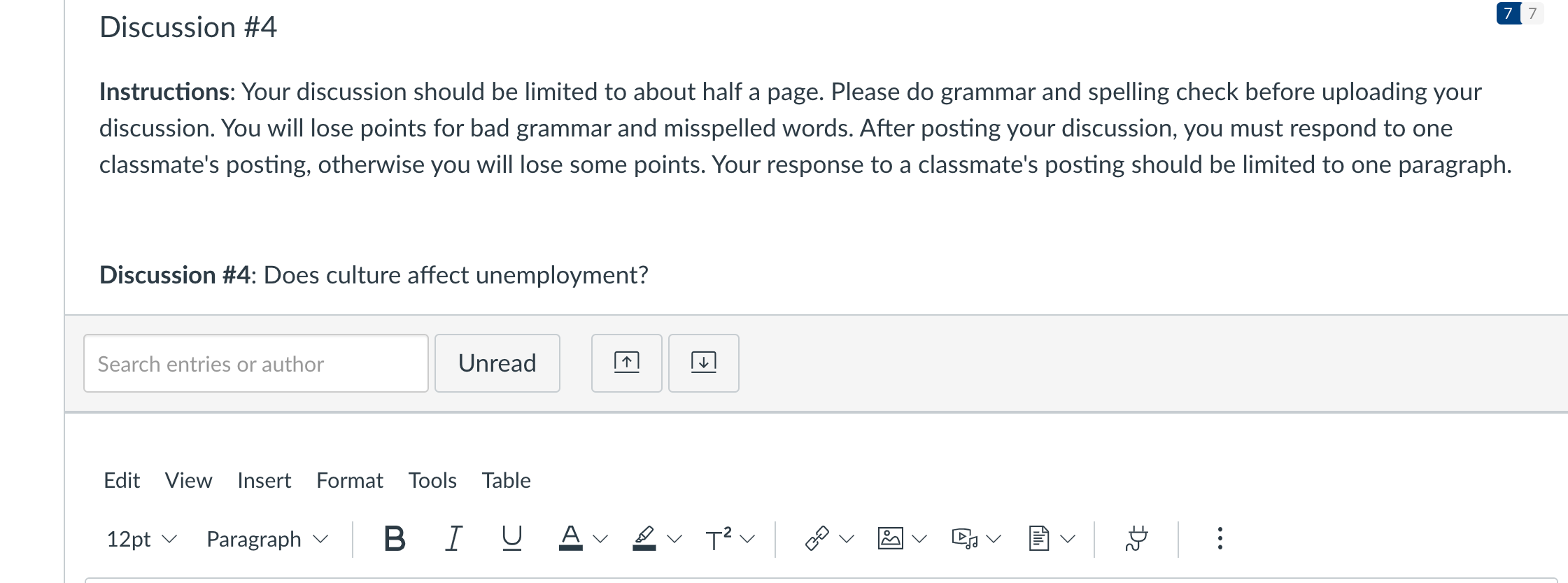Open the Insert menu
The image size is (1568, 583).
click(x=264, y=481)
